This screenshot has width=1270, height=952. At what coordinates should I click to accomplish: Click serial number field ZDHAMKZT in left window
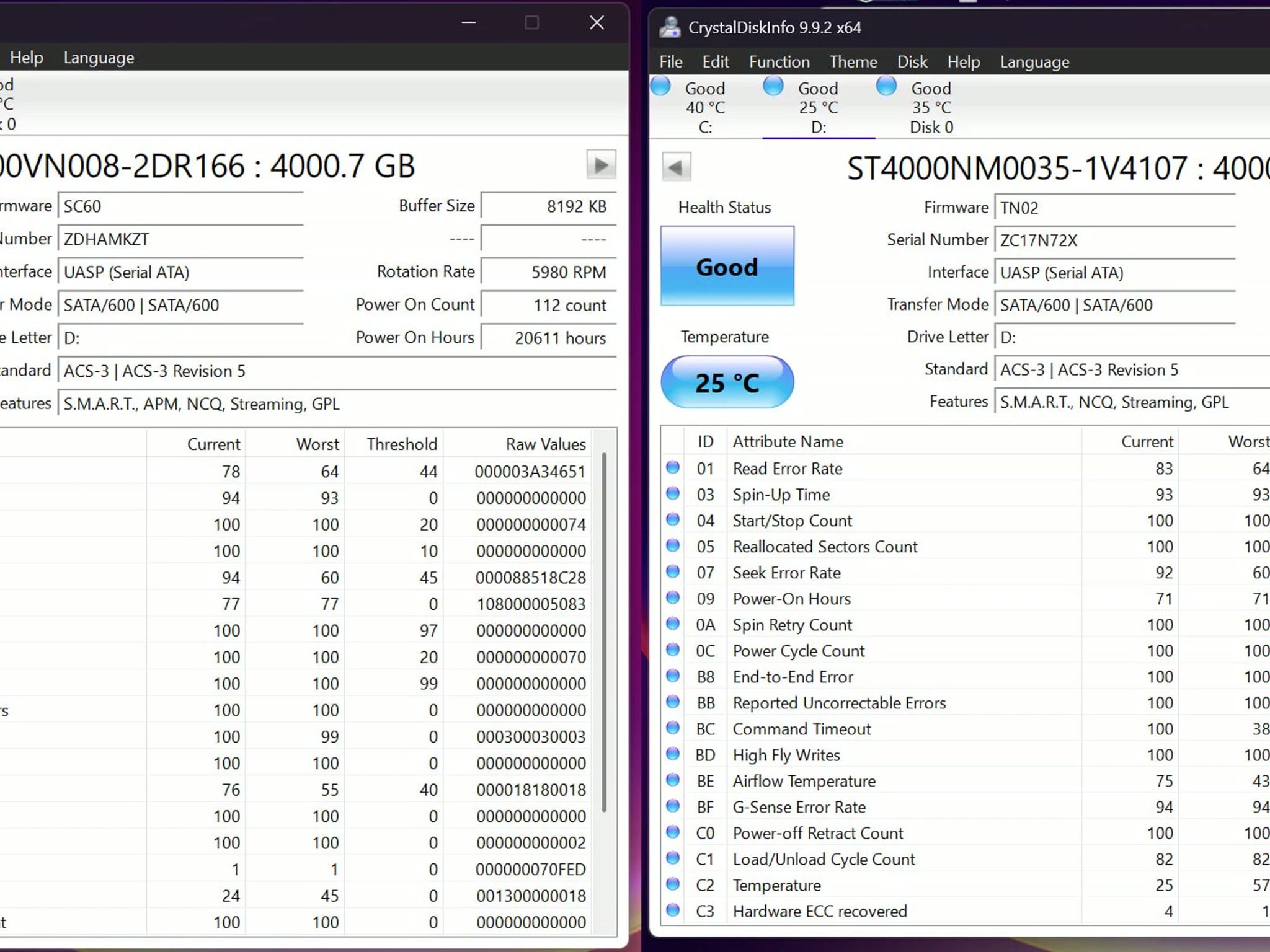(x=180, y=239)
